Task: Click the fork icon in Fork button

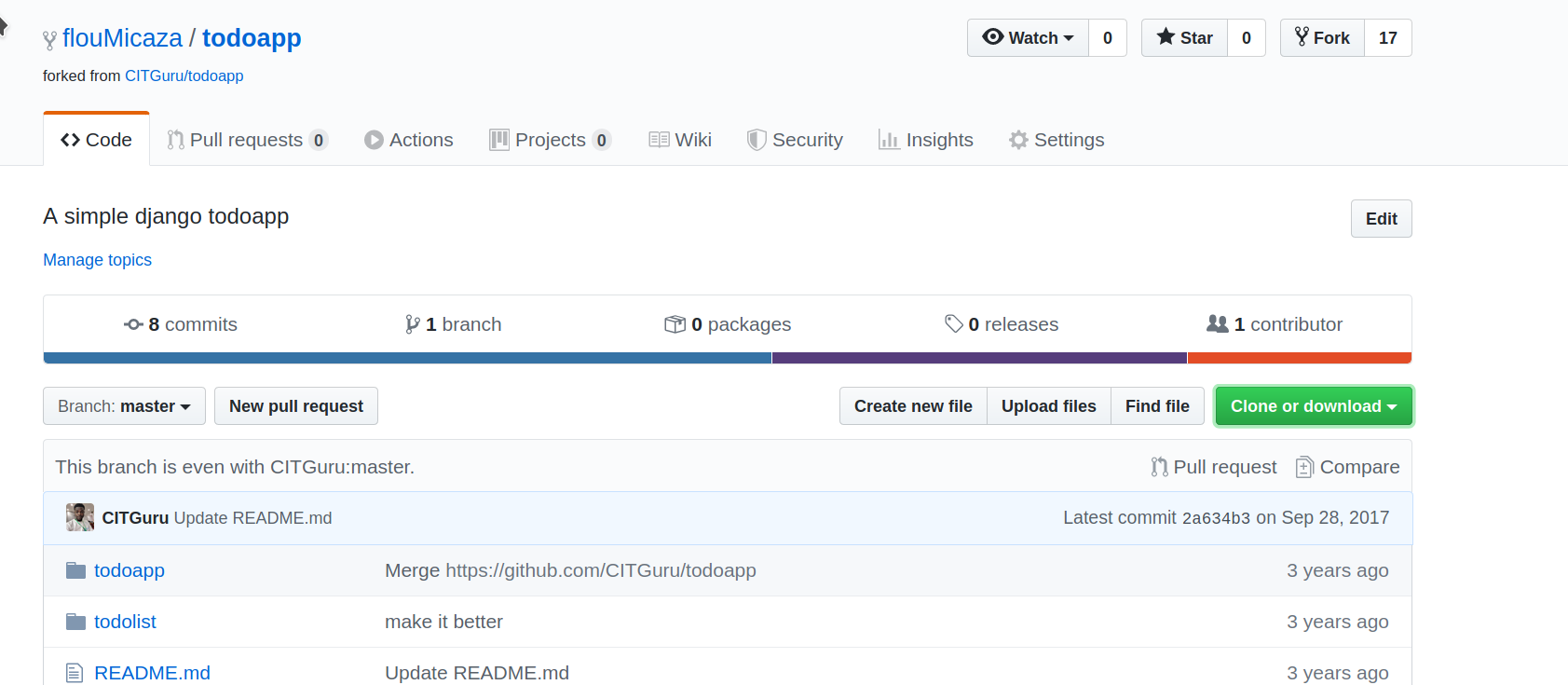Action: 1302,36
